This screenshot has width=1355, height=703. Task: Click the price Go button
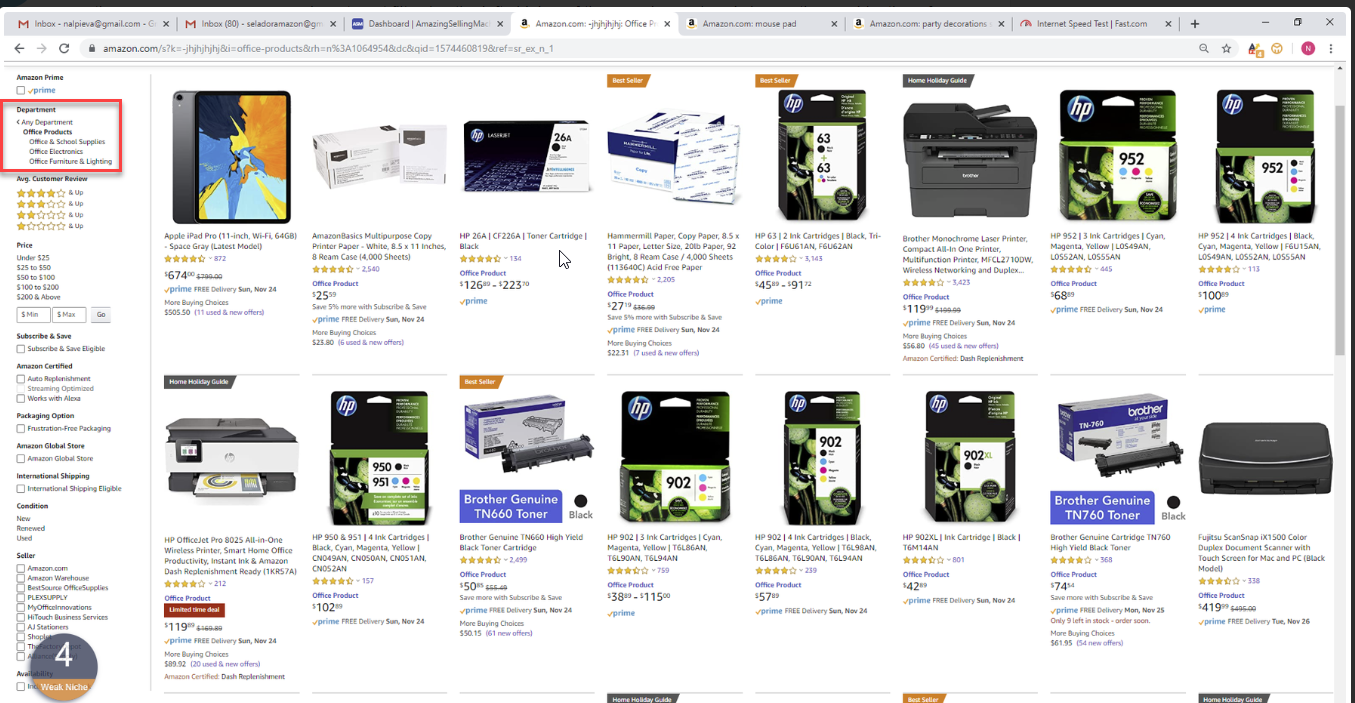pyautogui.click(x=101, y=314)
